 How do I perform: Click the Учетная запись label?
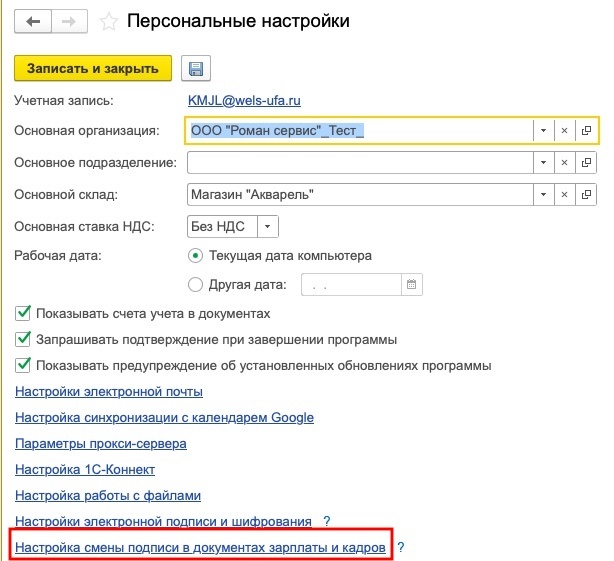coord(64,101)
